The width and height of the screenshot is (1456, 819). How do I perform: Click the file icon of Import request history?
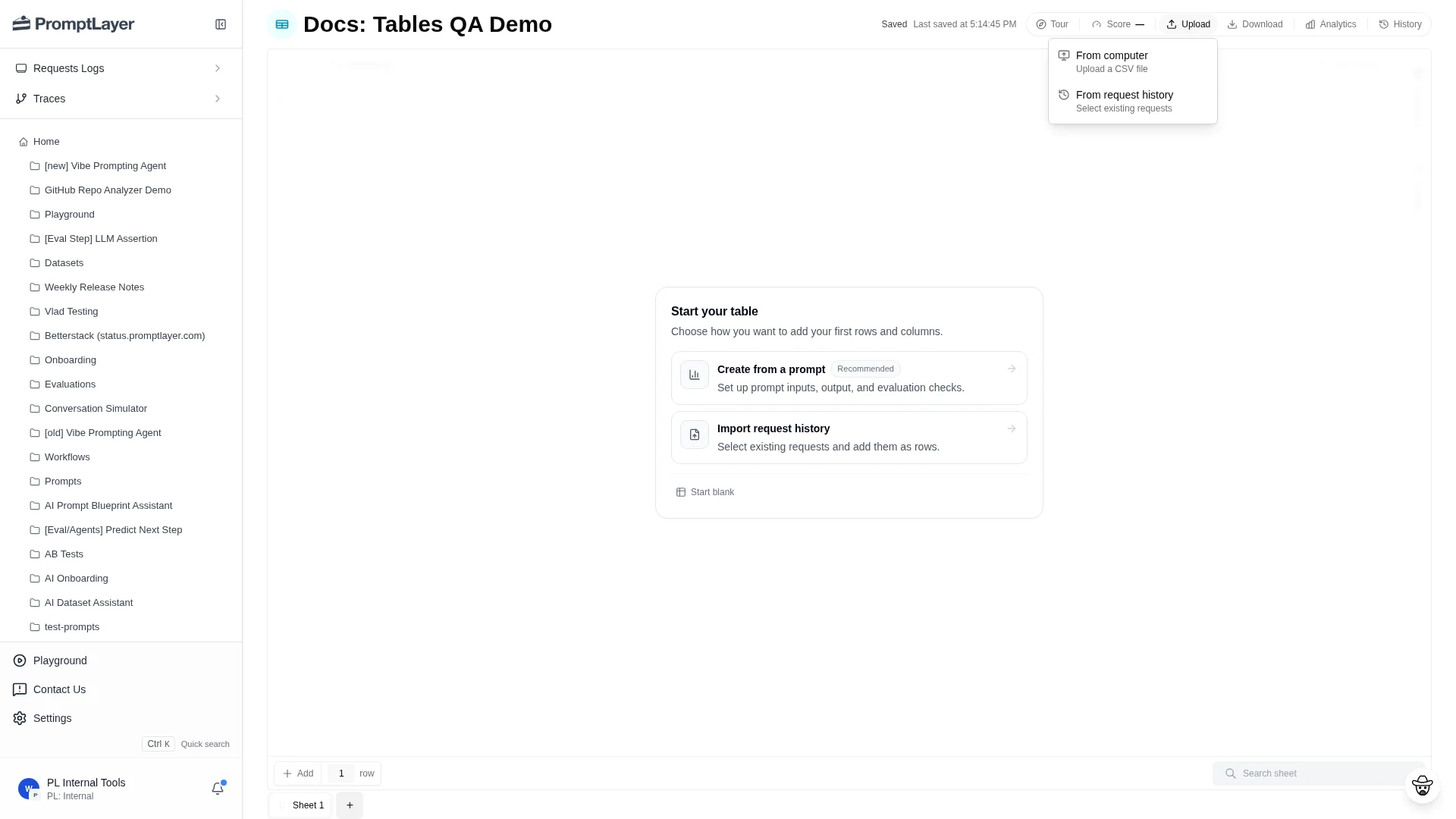[x=695, y=435]
